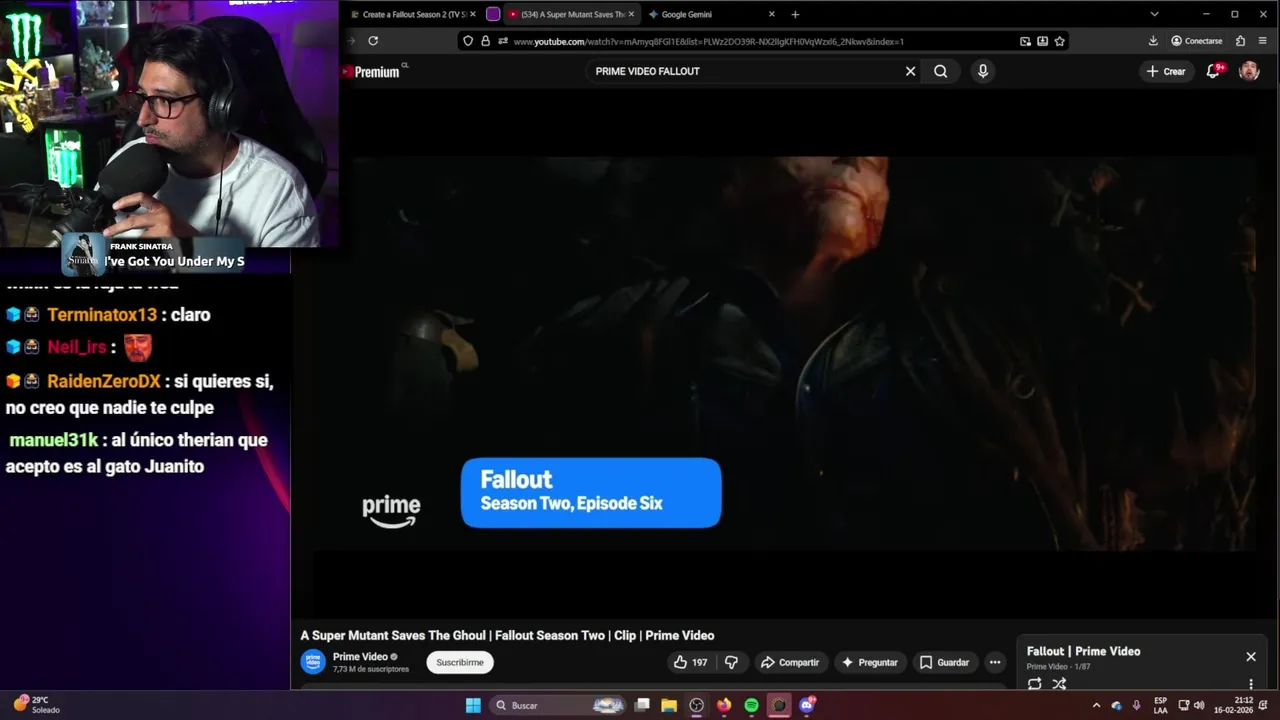Toggle playlist loop
This screenshot has width=1280, height=720.
(x=1034, y=684)
